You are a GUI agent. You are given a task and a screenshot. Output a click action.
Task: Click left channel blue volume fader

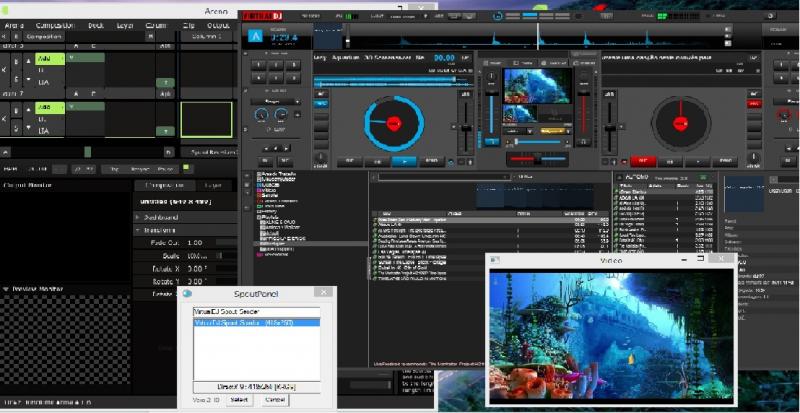[492, 114]
